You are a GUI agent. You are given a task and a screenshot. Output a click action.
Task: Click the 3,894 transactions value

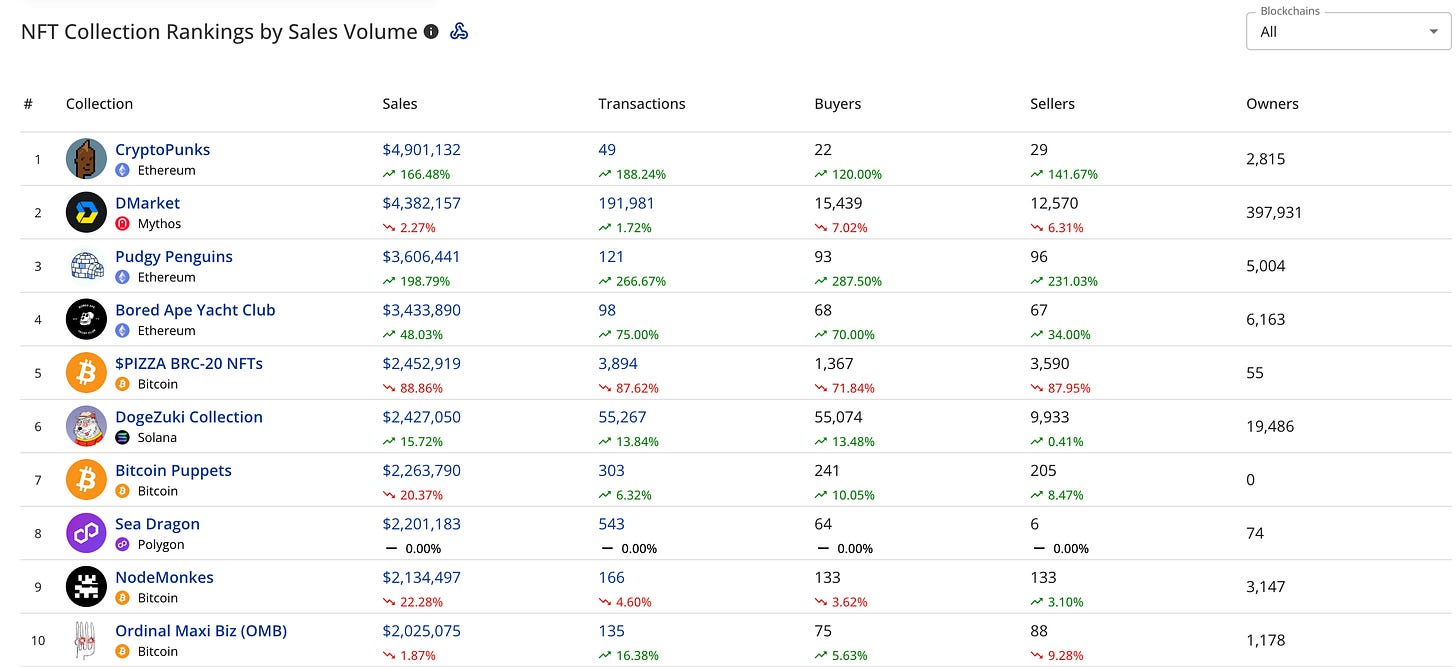click(618, 364)
